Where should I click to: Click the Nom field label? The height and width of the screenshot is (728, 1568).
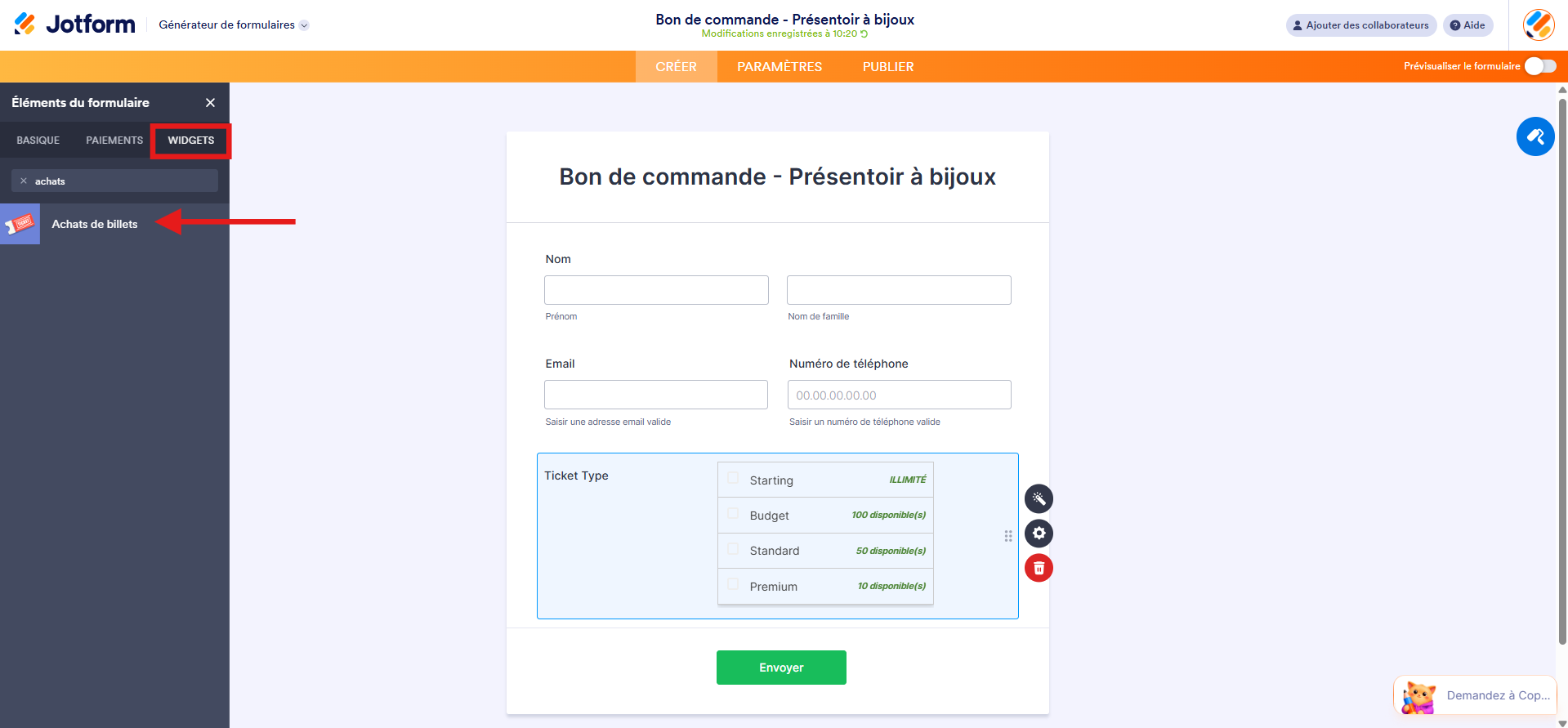pos(558,259)
